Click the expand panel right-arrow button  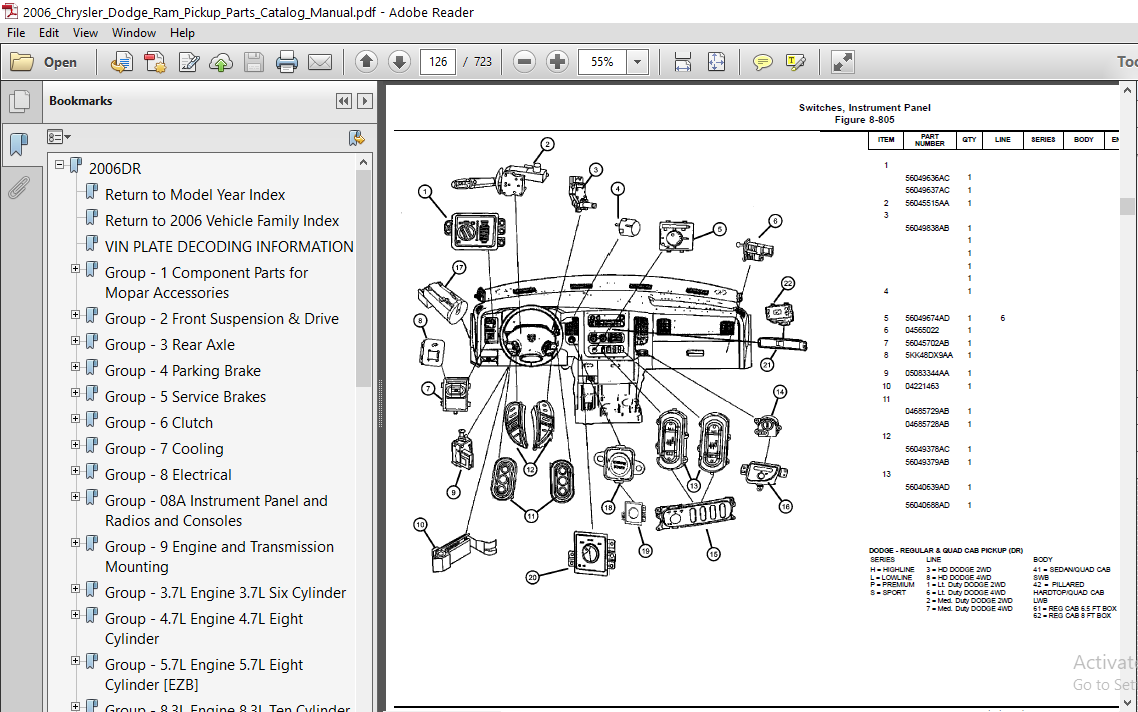365,102
